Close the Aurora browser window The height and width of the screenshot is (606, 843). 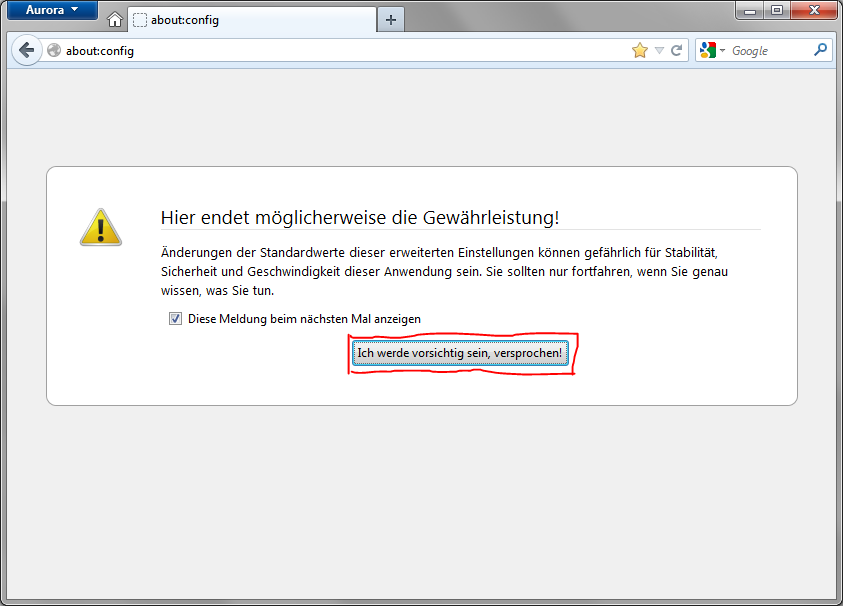pos(814,10)
